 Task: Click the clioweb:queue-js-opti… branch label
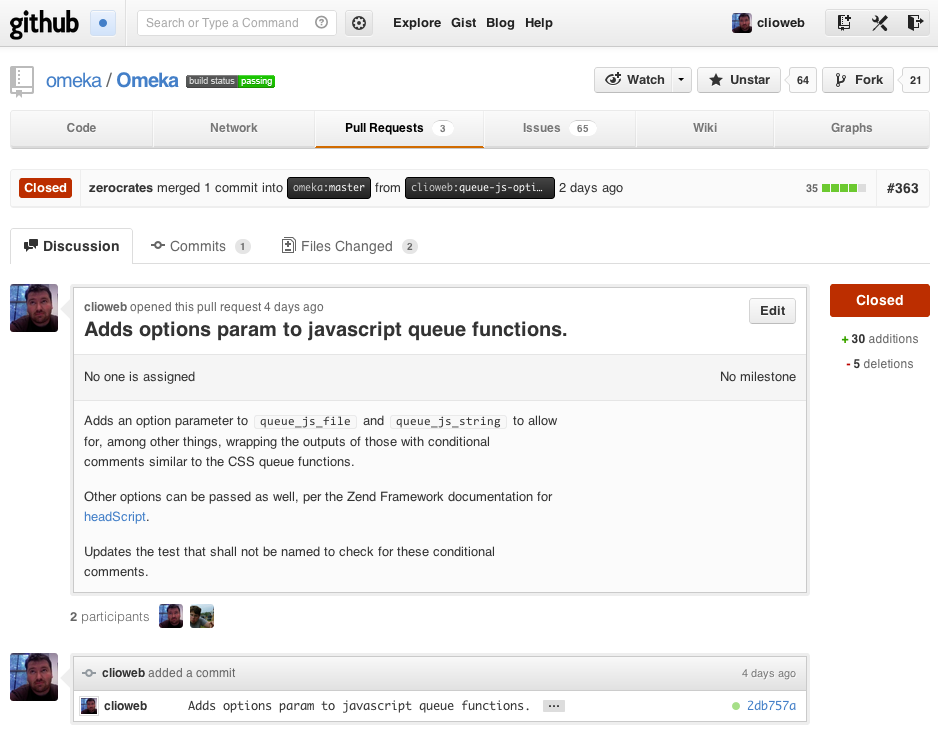point(480,188)
